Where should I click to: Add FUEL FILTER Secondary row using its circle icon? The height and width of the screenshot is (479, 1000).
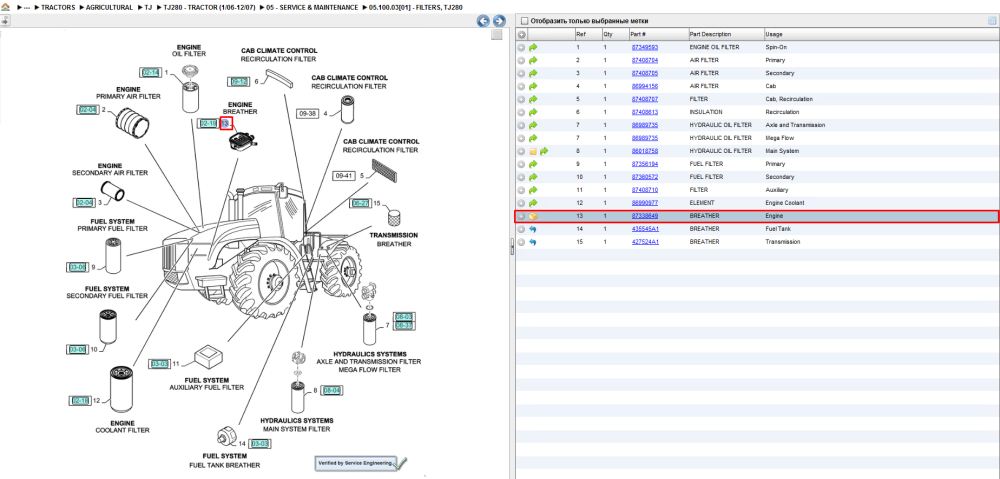coord(522,177)
